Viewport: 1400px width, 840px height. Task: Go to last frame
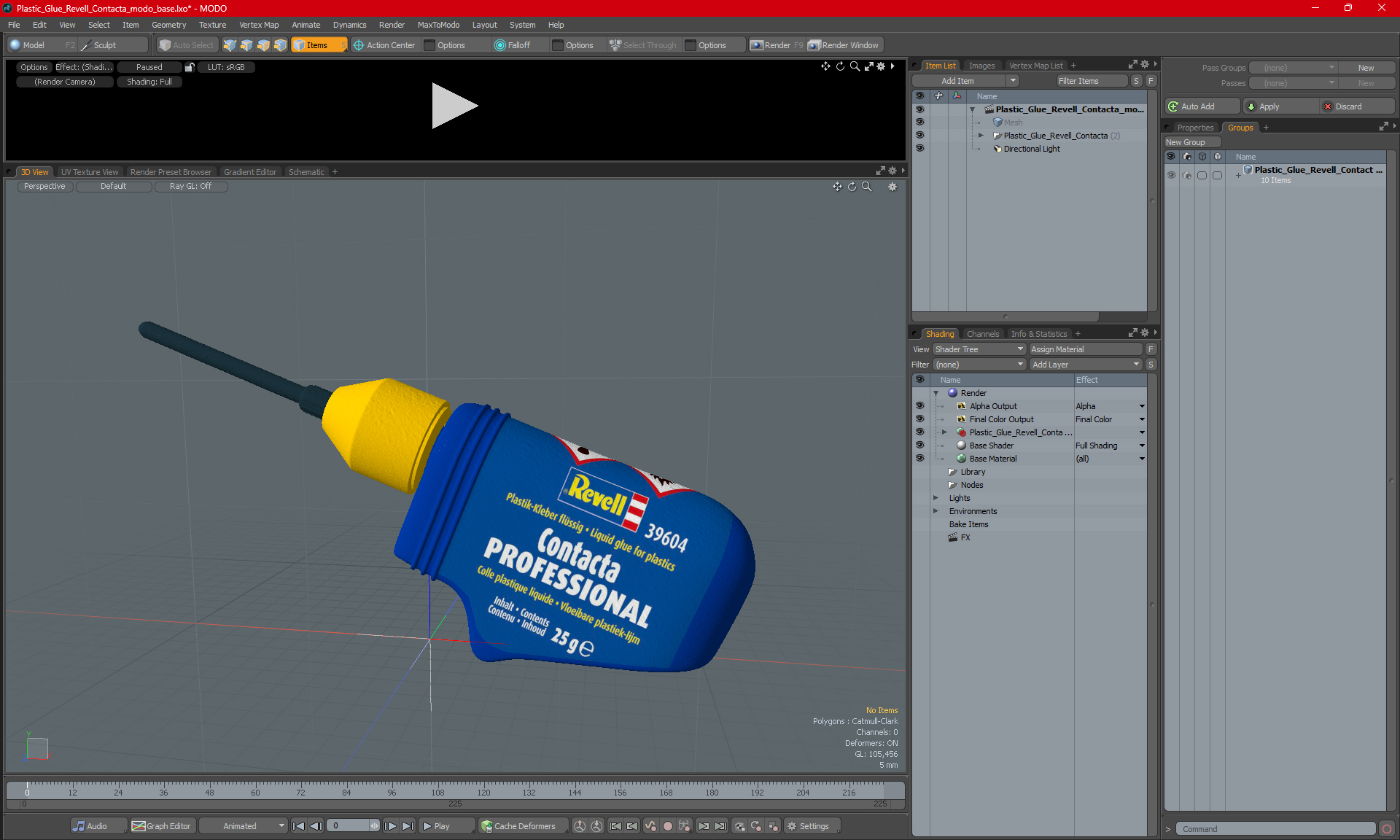coord(408,826)
